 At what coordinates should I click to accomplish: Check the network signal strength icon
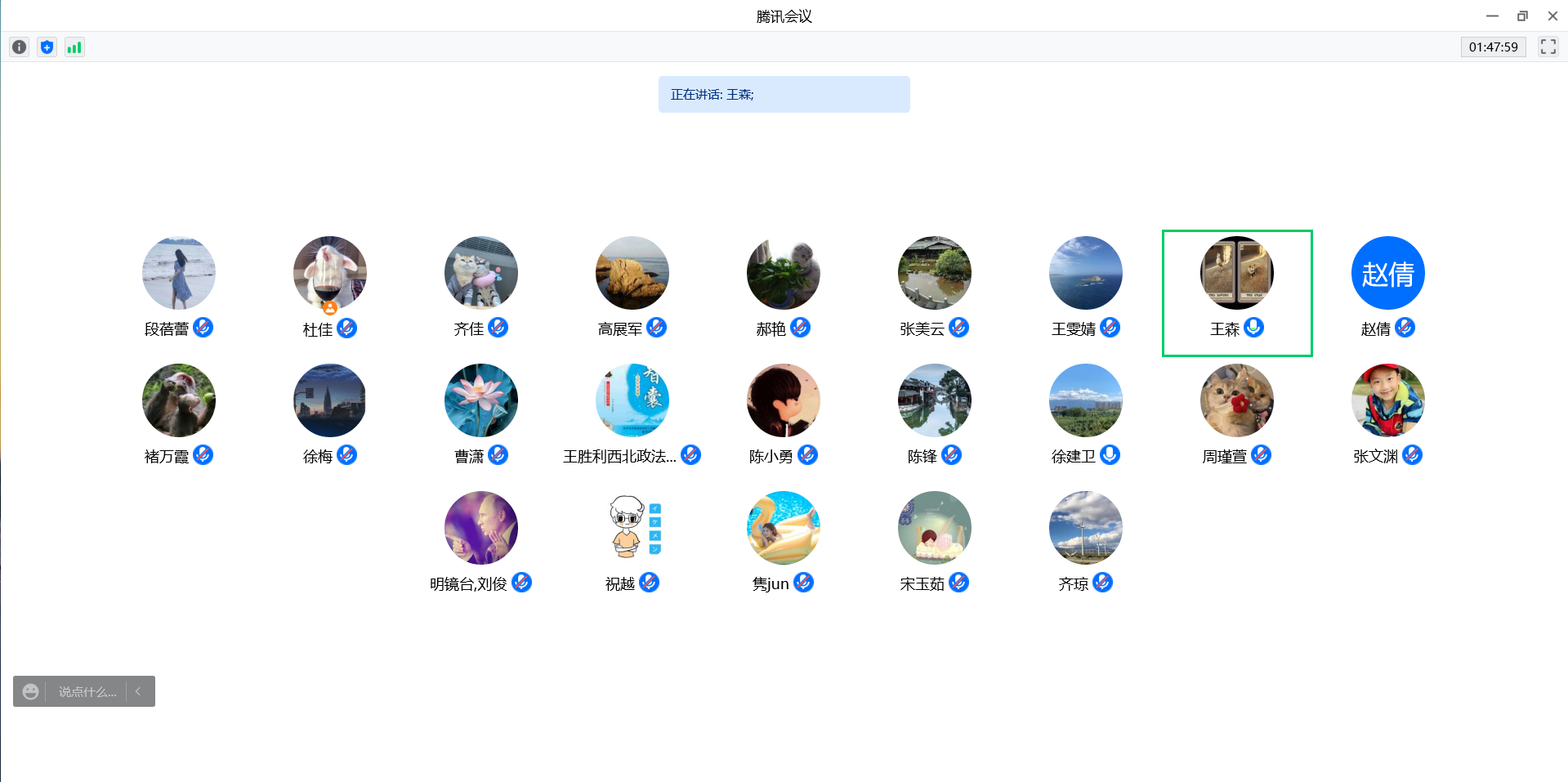74,47
